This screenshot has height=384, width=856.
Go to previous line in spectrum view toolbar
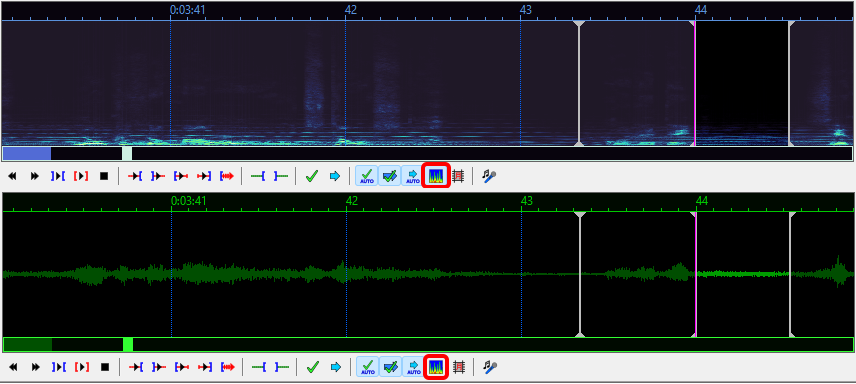(x=13, y=176)
